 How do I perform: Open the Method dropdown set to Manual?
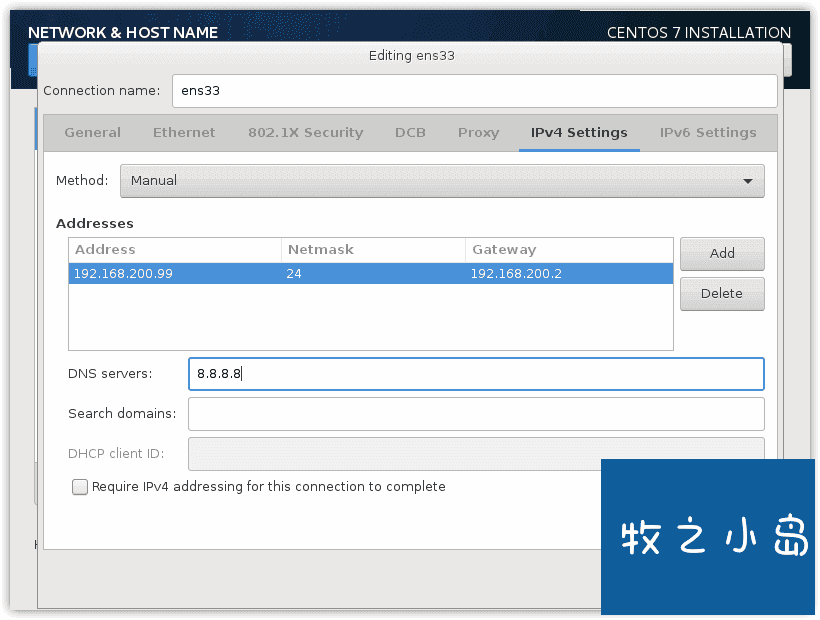tap(442, 181)
